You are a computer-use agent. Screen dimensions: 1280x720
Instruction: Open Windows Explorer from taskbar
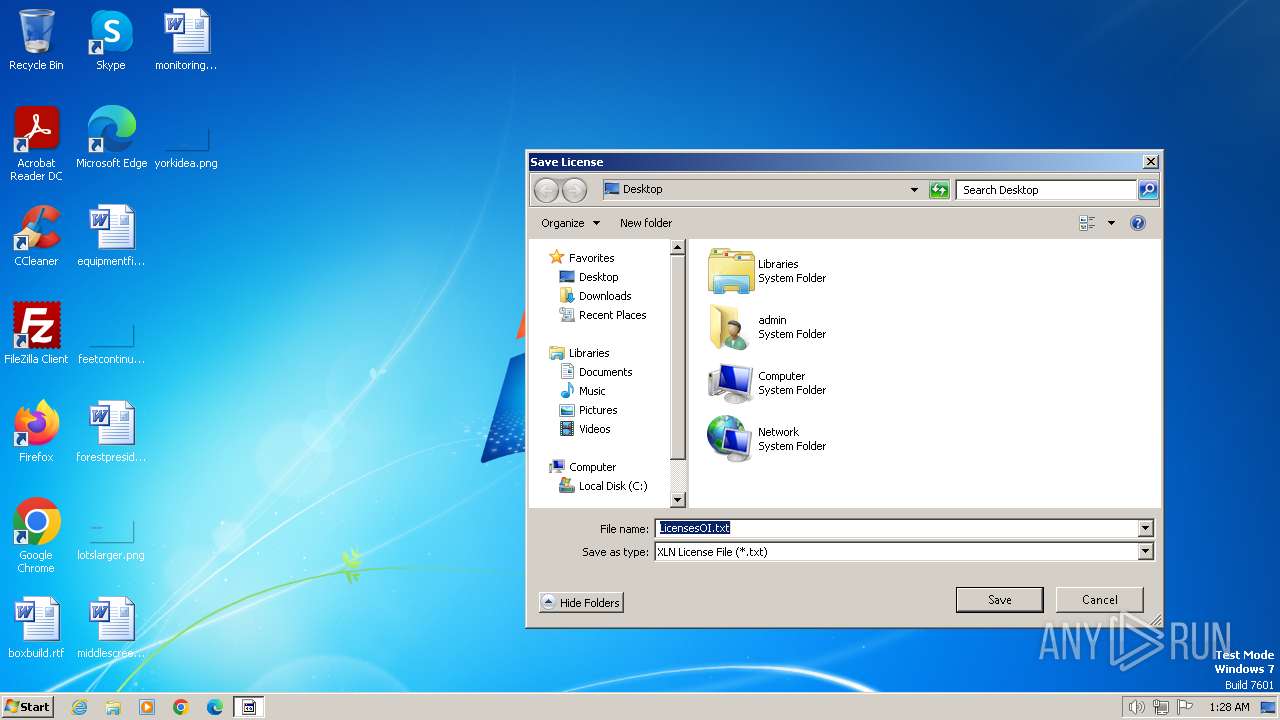[x=113, y=707]
